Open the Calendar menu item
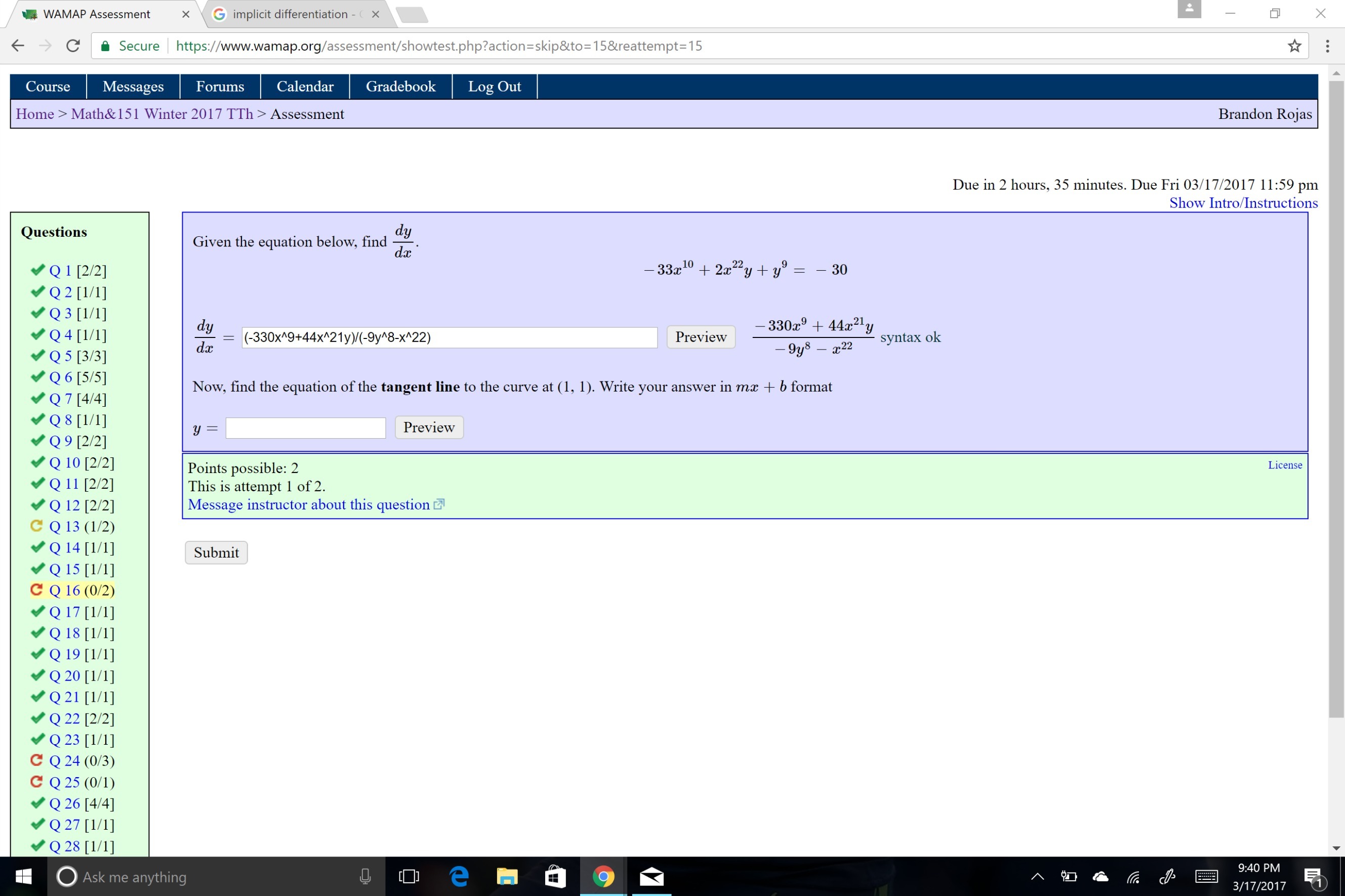Screen dimensions: 1345x896 (x=305, y=87)
